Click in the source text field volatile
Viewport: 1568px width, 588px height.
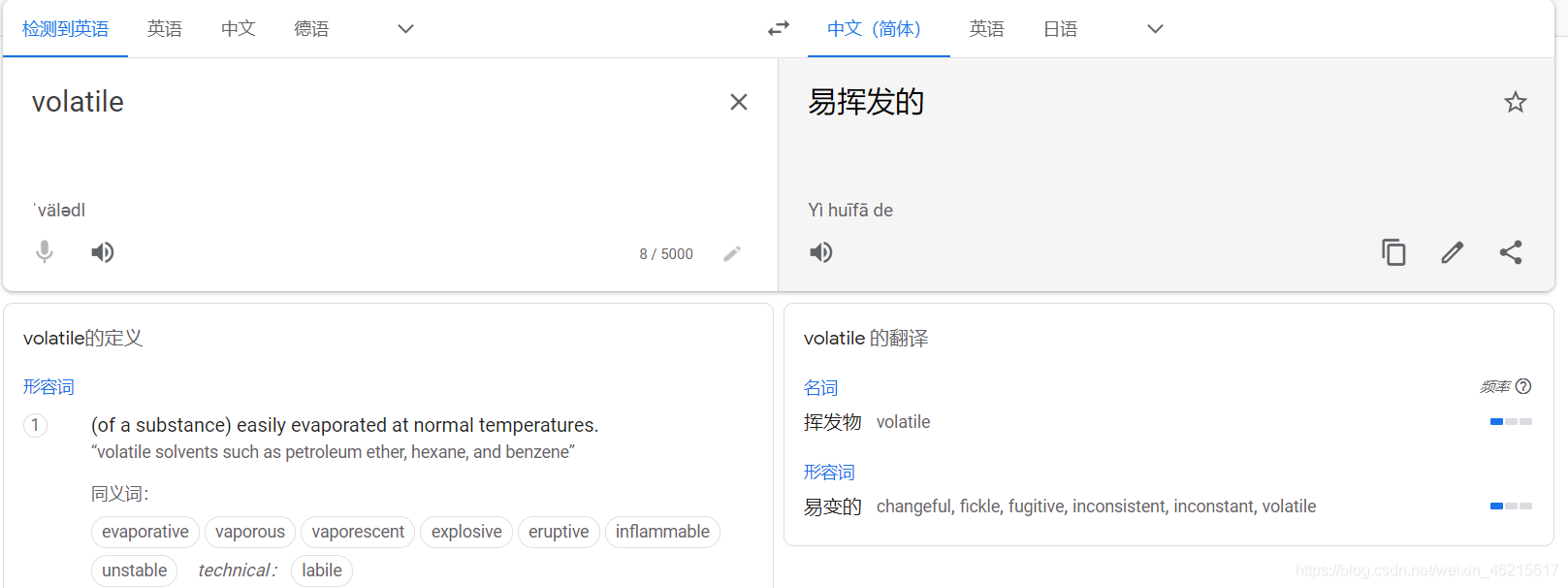78,102
